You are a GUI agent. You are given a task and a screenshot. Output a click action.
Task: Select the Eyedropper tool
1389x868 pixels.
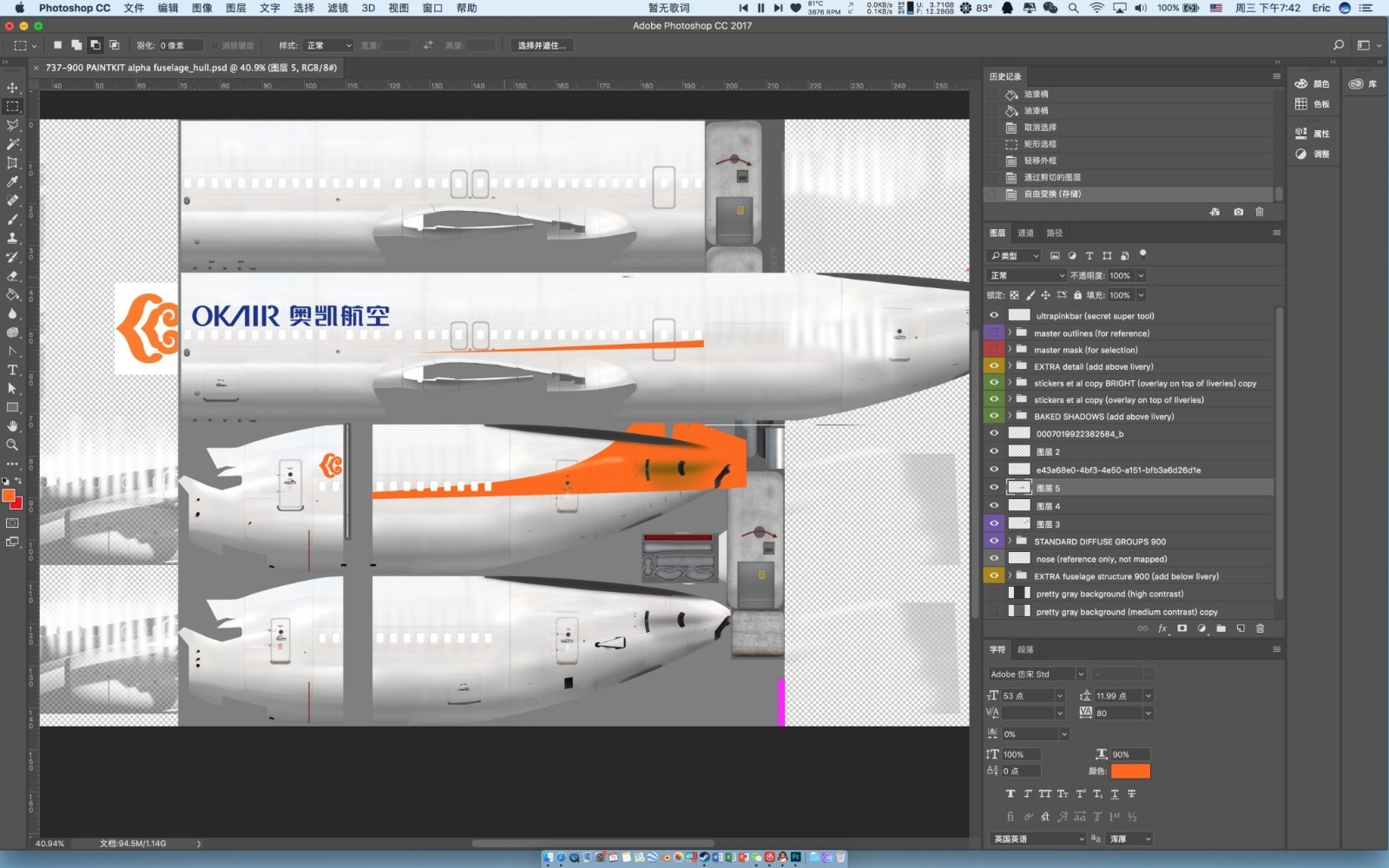point(12,181)
